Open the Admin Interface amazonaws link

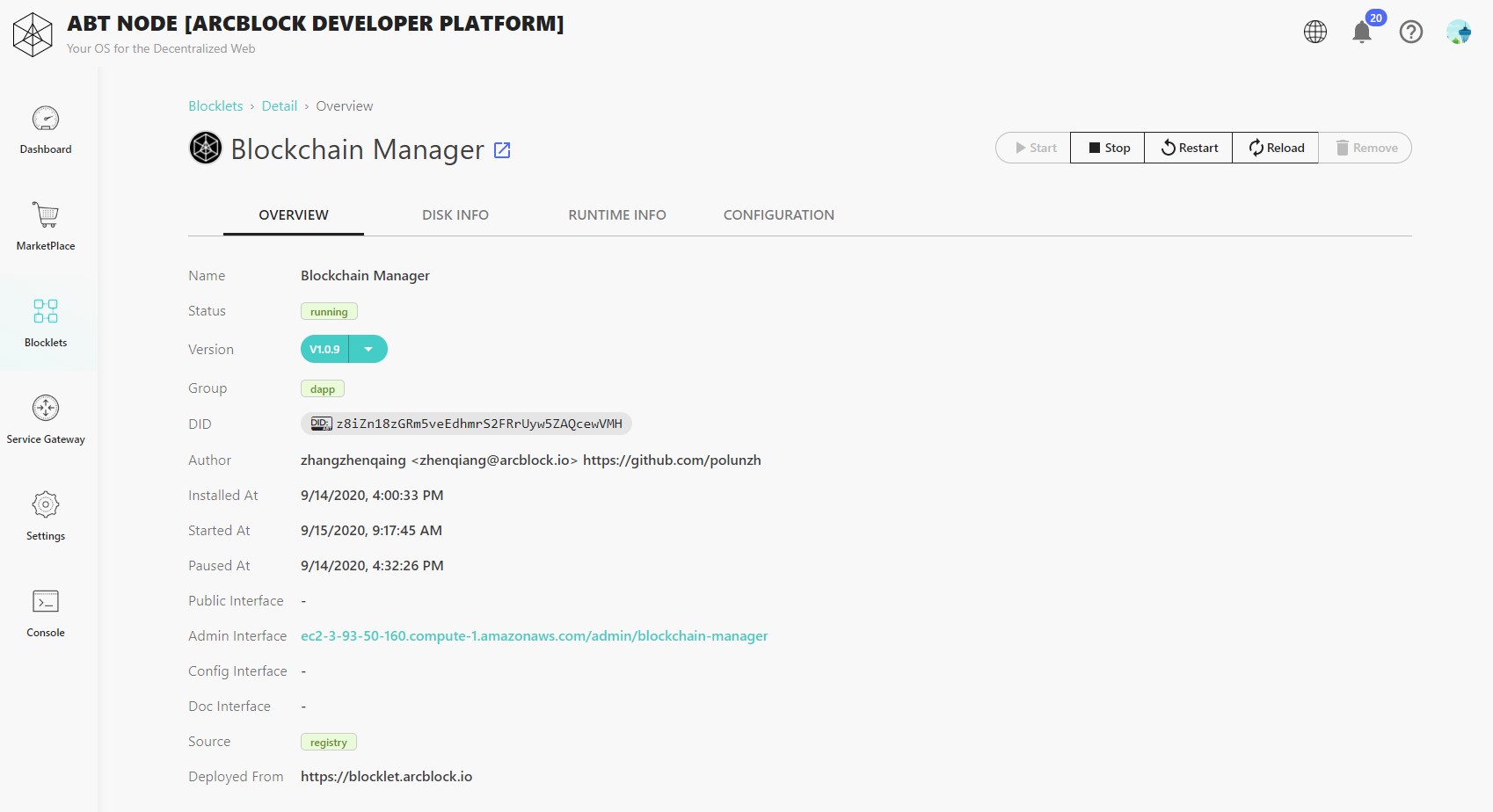[534, 636]
